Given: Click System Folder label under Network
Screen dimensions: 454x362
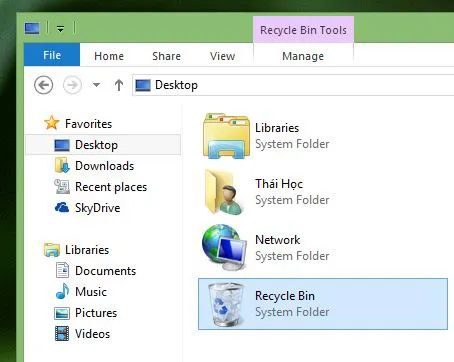Looking at the screenshot, I should [x=292, y=256].
